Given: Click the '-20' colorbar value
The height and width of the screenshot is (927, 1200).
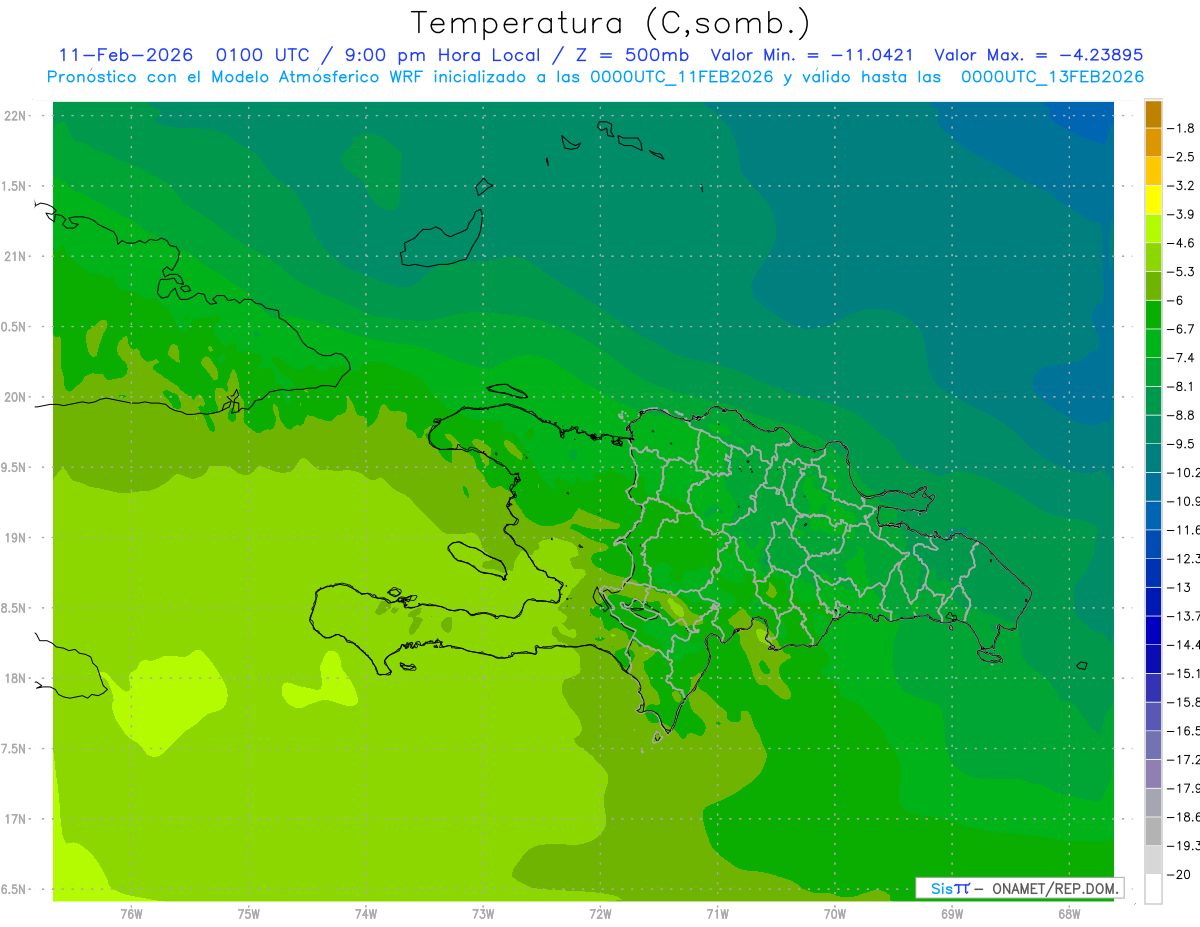Looking at the screenshot, I should [1181, 873].
